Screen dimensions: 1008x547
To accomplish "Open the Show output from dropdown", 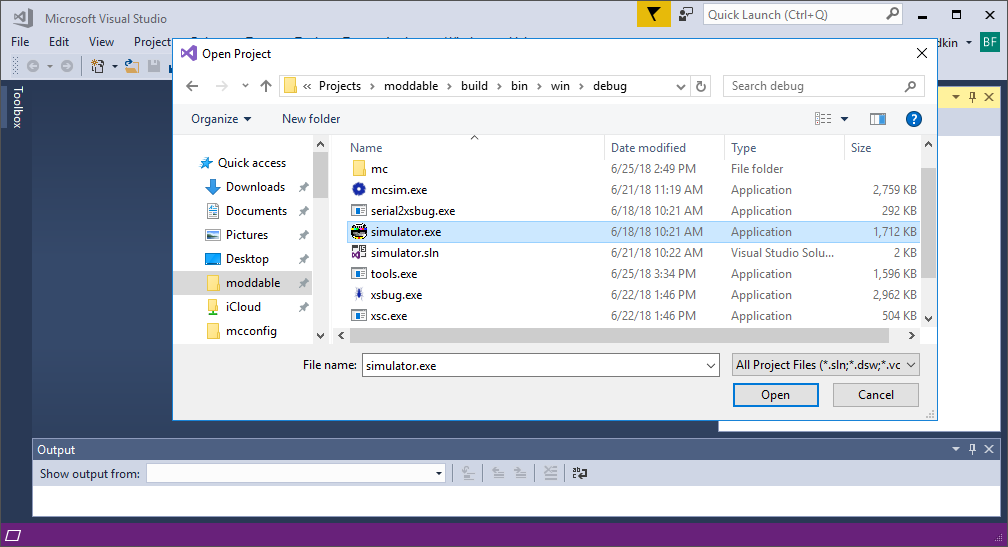I will point(296,474).
